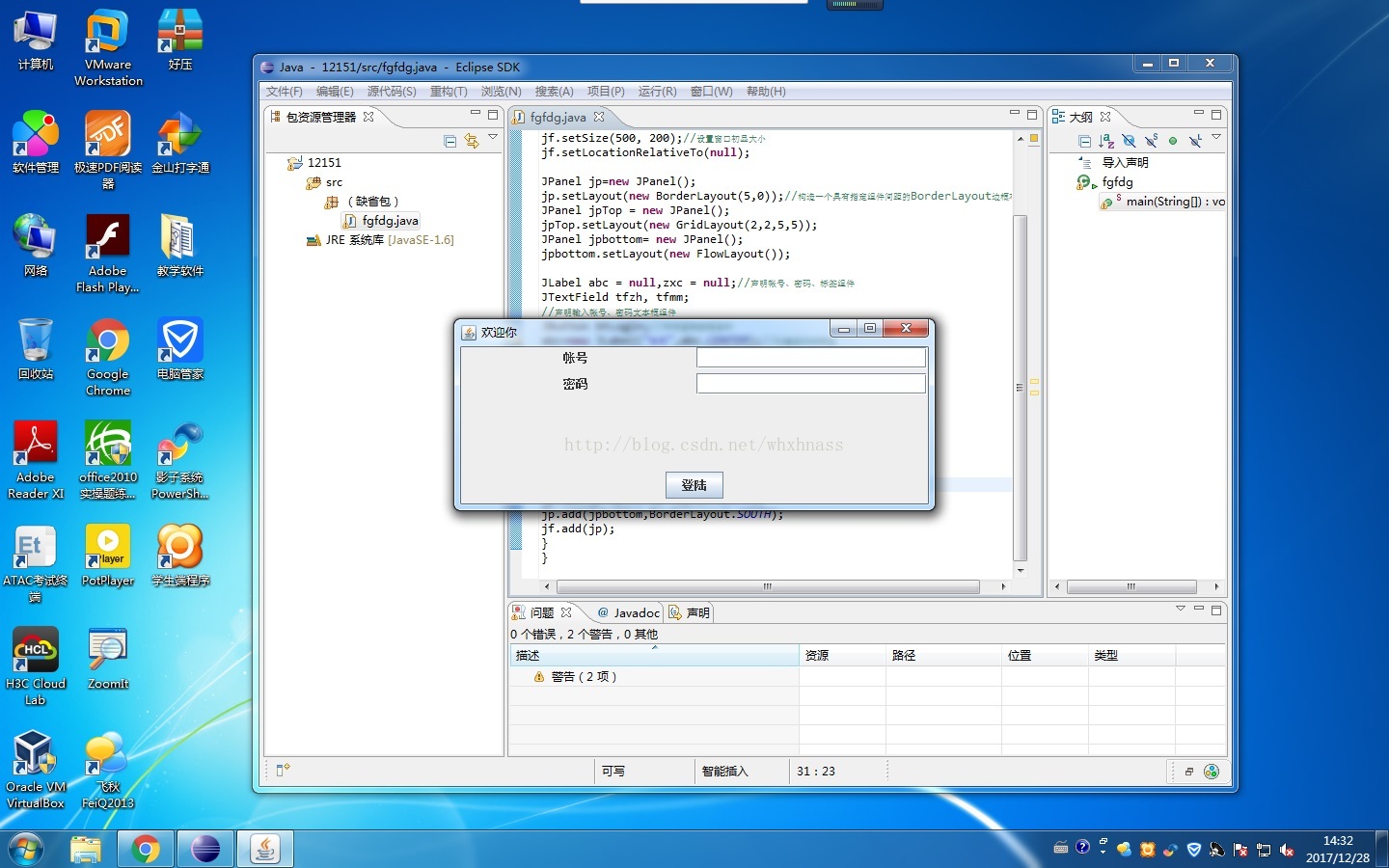Open 回收站 desktop icon
The width and height of the screenshot is (1389, 868).
pos(36,349)
